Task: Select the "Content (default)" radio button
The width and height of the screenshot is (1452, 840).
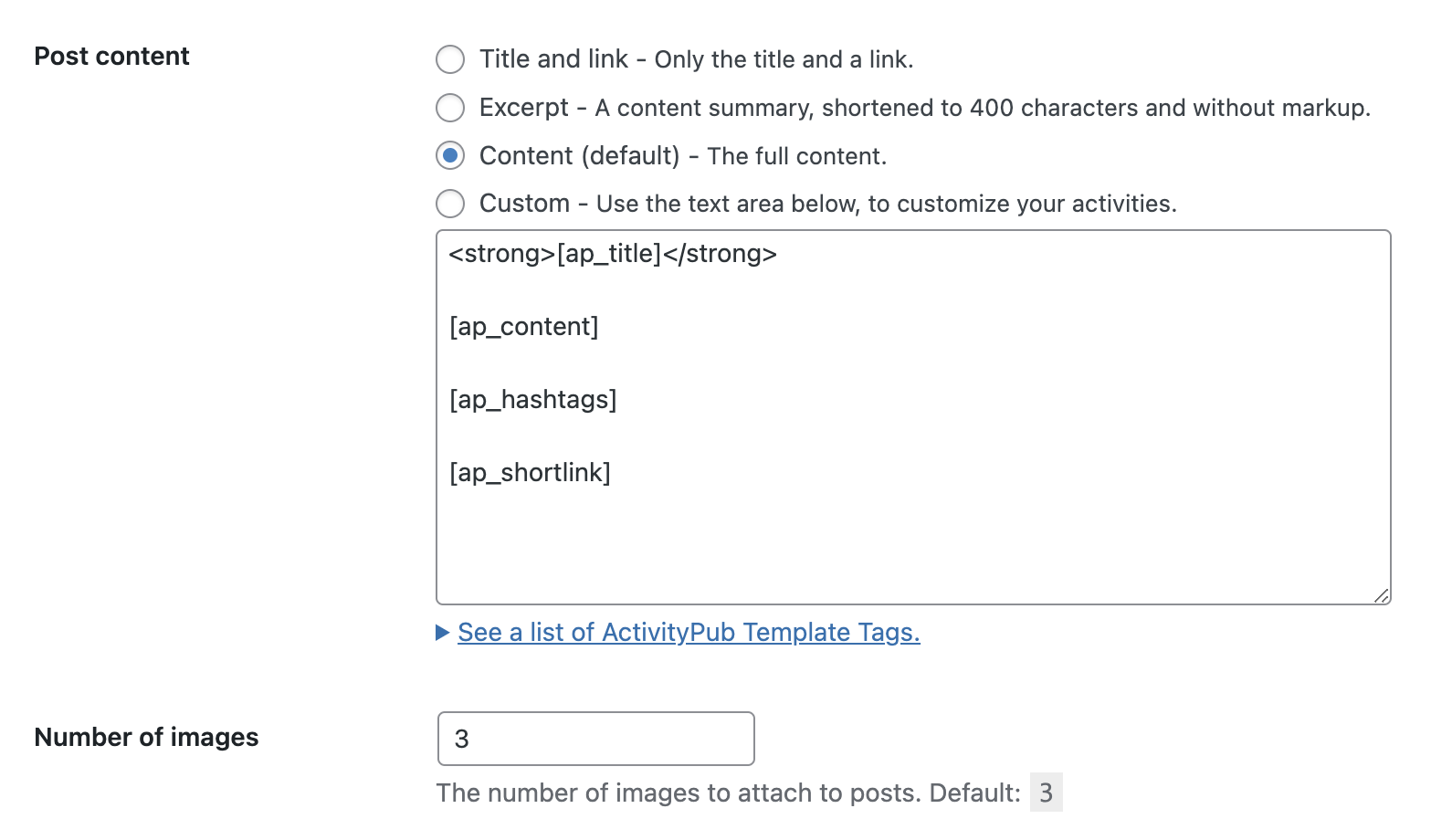Action: point(450,155)
